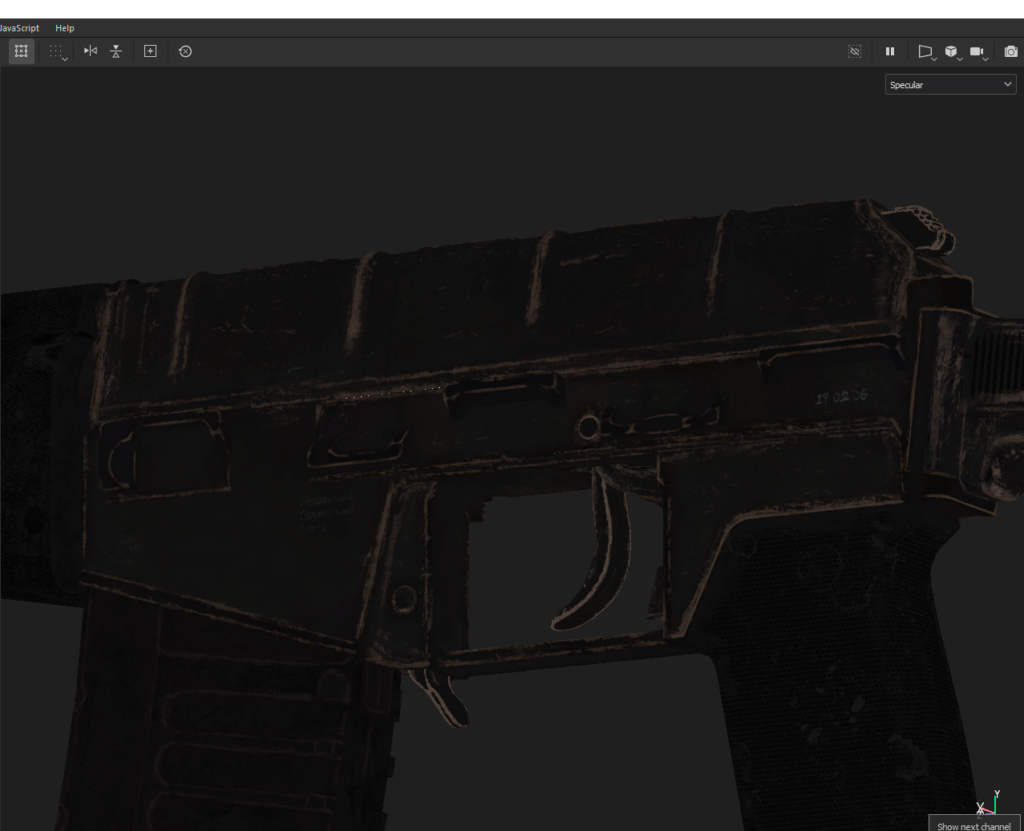Click the video camera mode icon
This screenshot has width=1024, height=831.
[977, 50]
